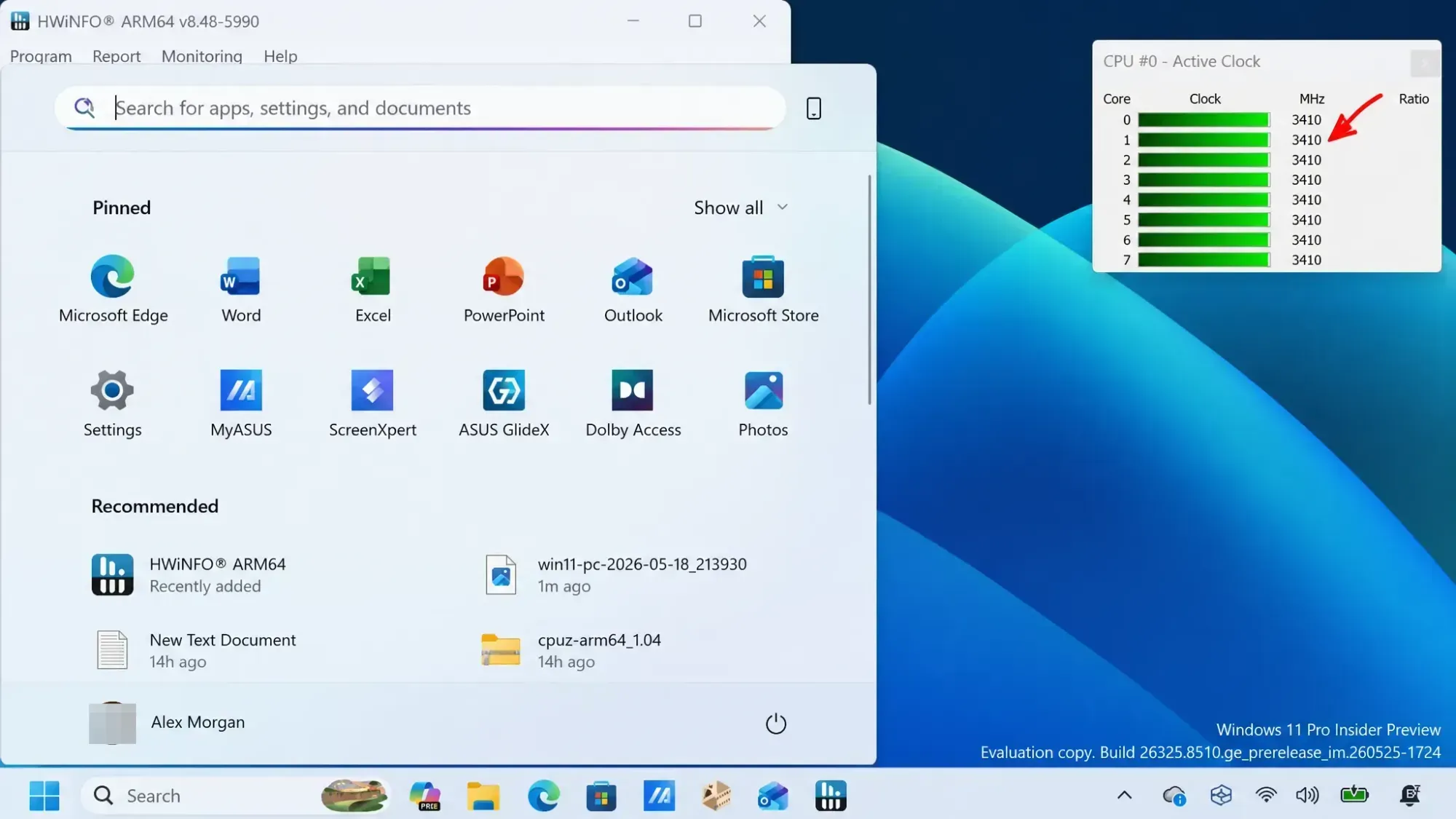The width and height of the screenshot is (1456, 819).
Task: Open Photos from pinned apps
Action: click(763, 403)
